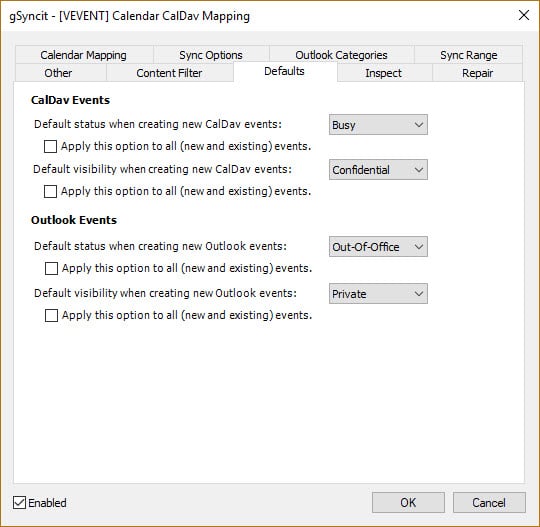
Task: Switch to the Sync Options tab
Action: (x=211, y=55)
